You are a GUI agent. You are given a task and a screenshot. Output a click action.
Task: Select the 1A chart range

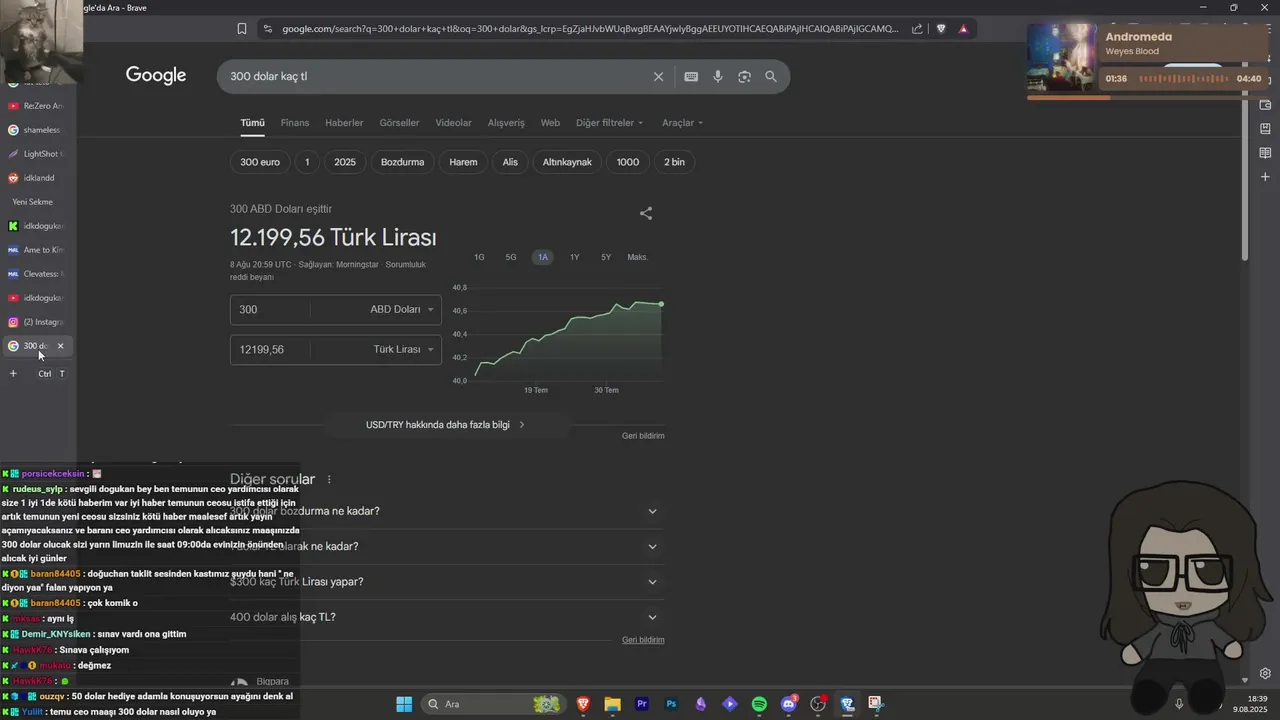pyautogui.click(x=543, y=257)
